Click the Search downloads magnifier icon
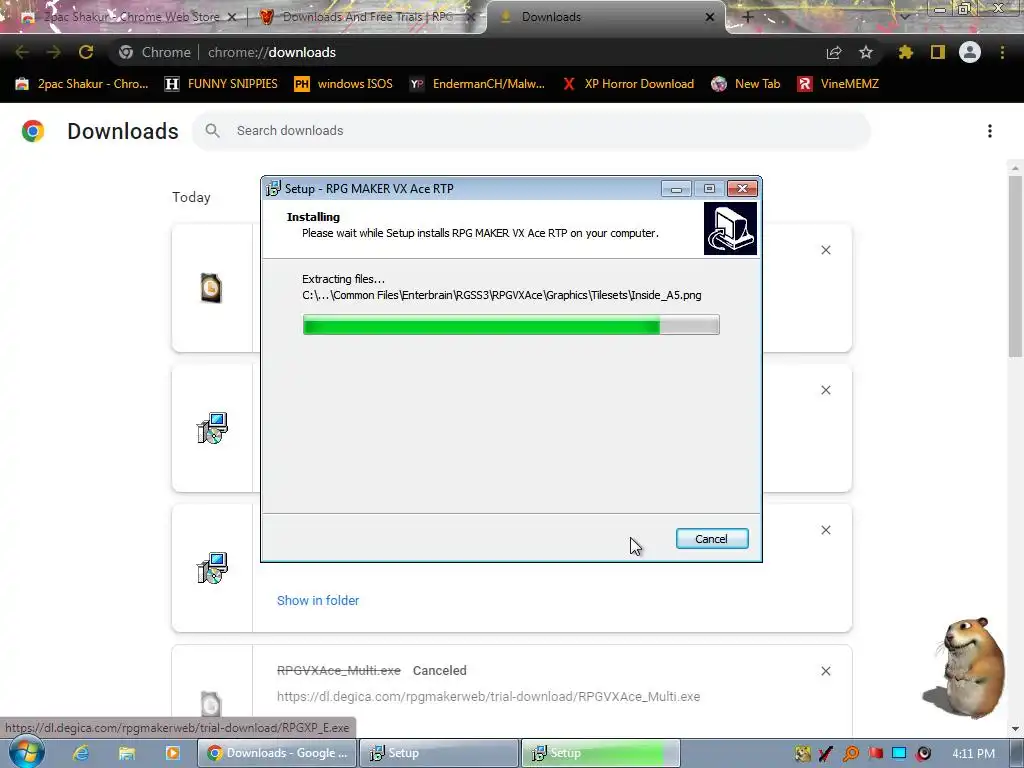The height and width of the screenshot is (768, 1024). coord(212,131)
